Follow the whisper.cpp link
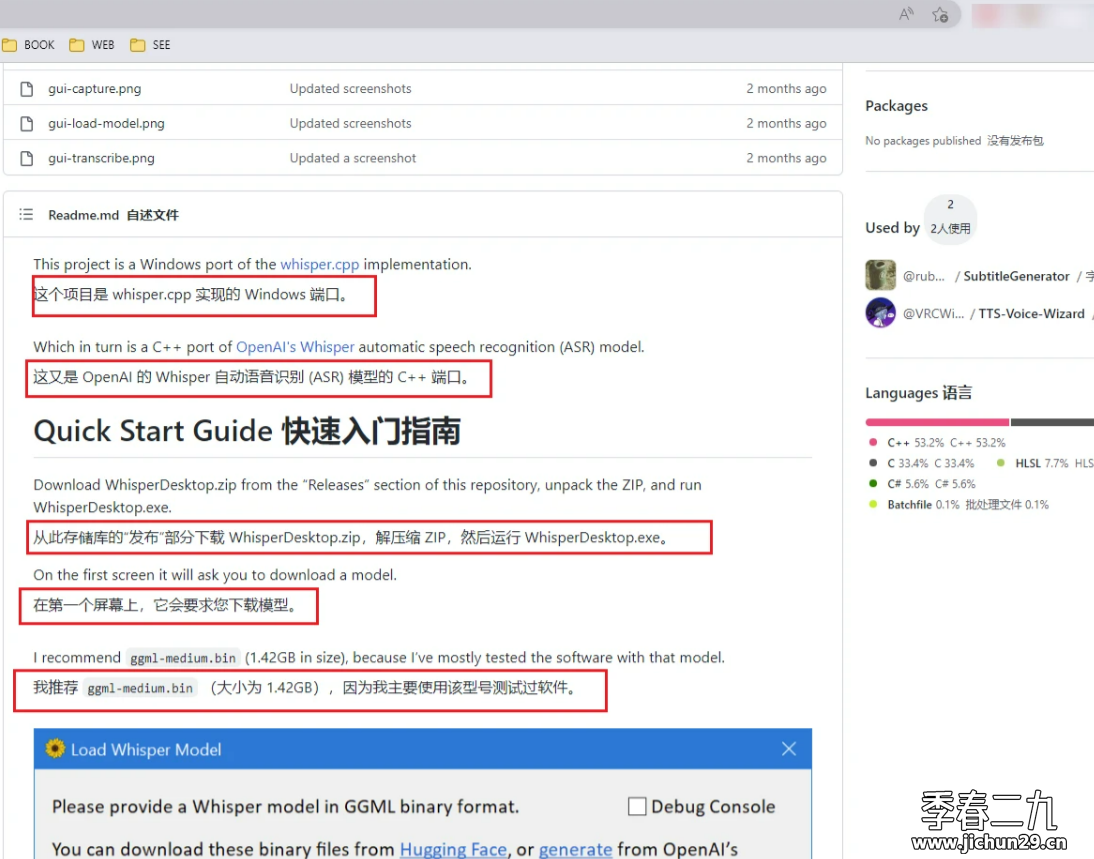The image size is (1094, 859). click(320, 264)
